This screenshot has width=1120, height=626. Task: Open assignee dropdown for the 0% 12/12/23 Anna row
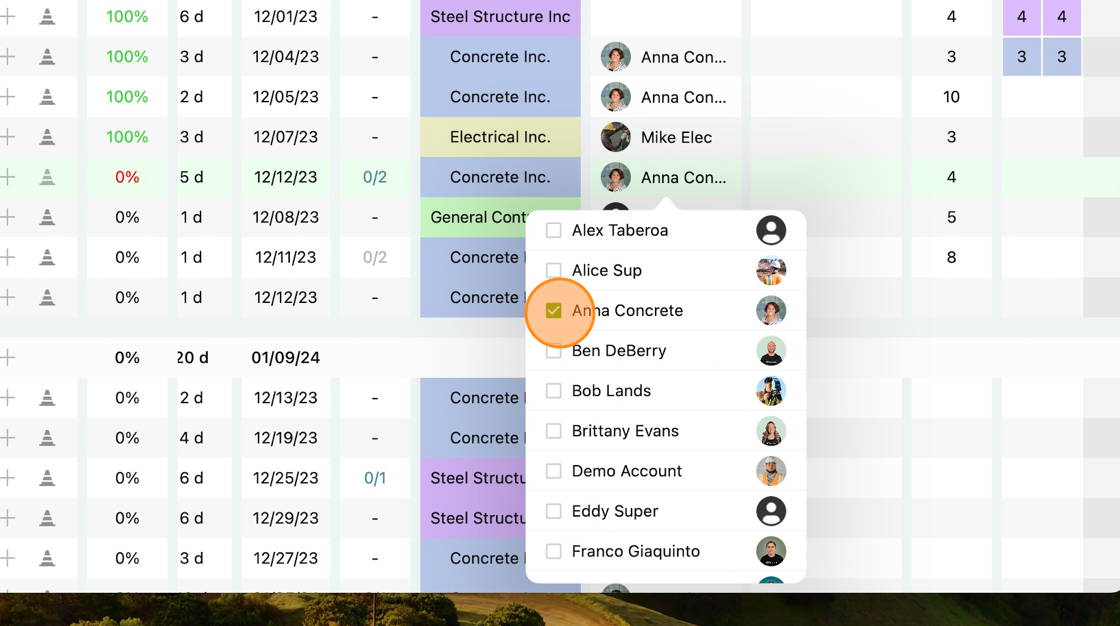666,177
